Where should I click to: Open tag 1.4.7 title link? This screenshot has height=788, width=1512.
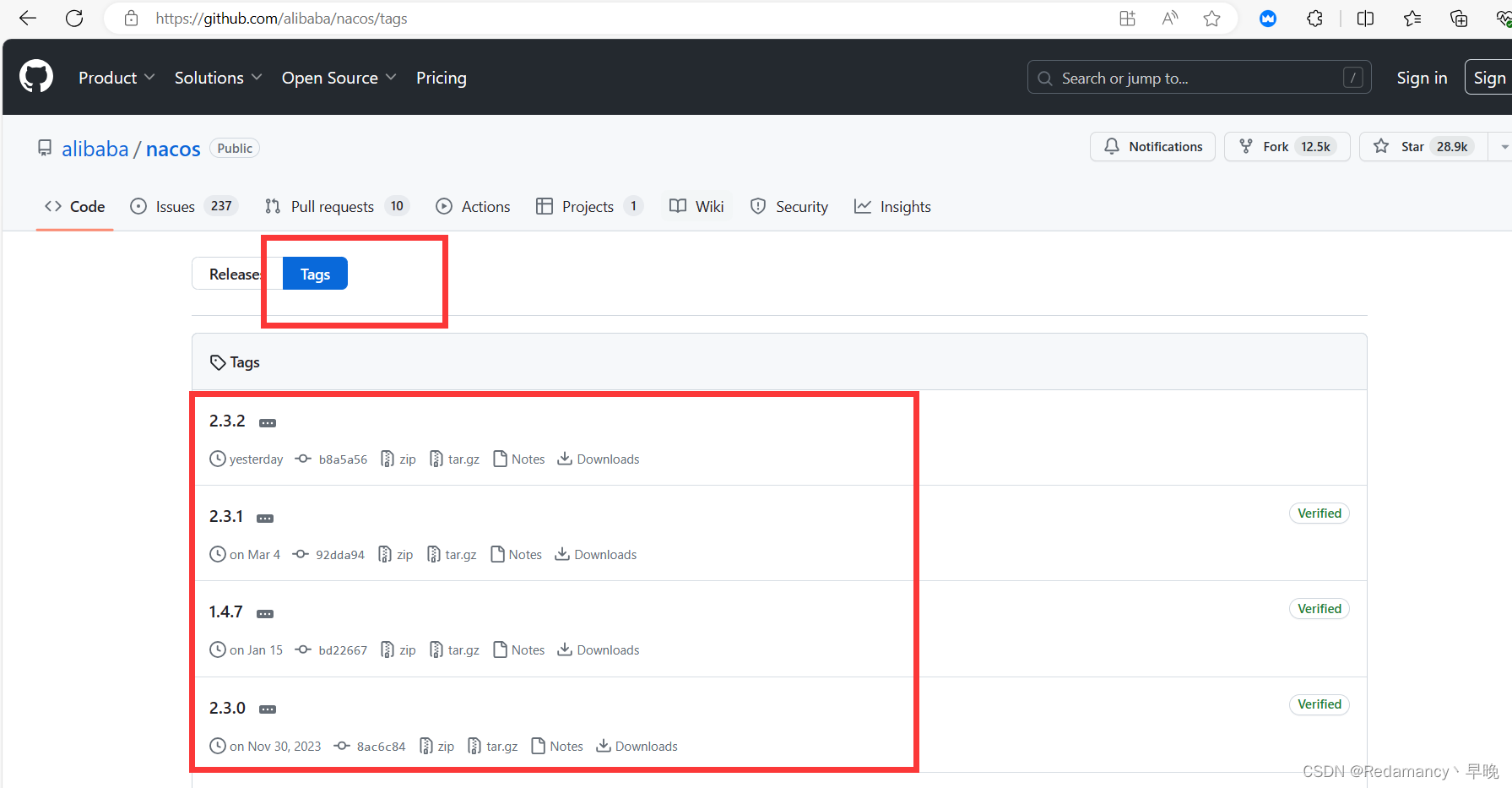(x=226, y=611)
